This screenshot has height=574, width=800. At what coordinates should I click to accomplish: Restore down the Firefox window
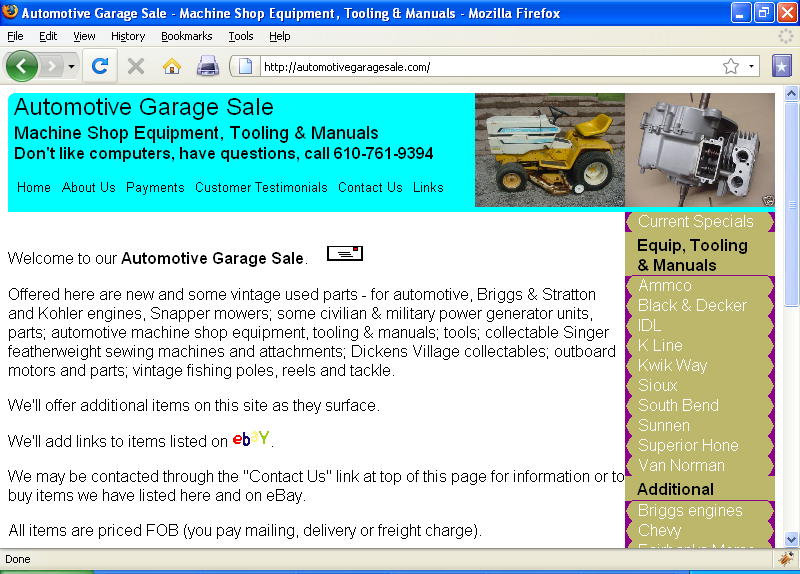[x=764, y=13]
